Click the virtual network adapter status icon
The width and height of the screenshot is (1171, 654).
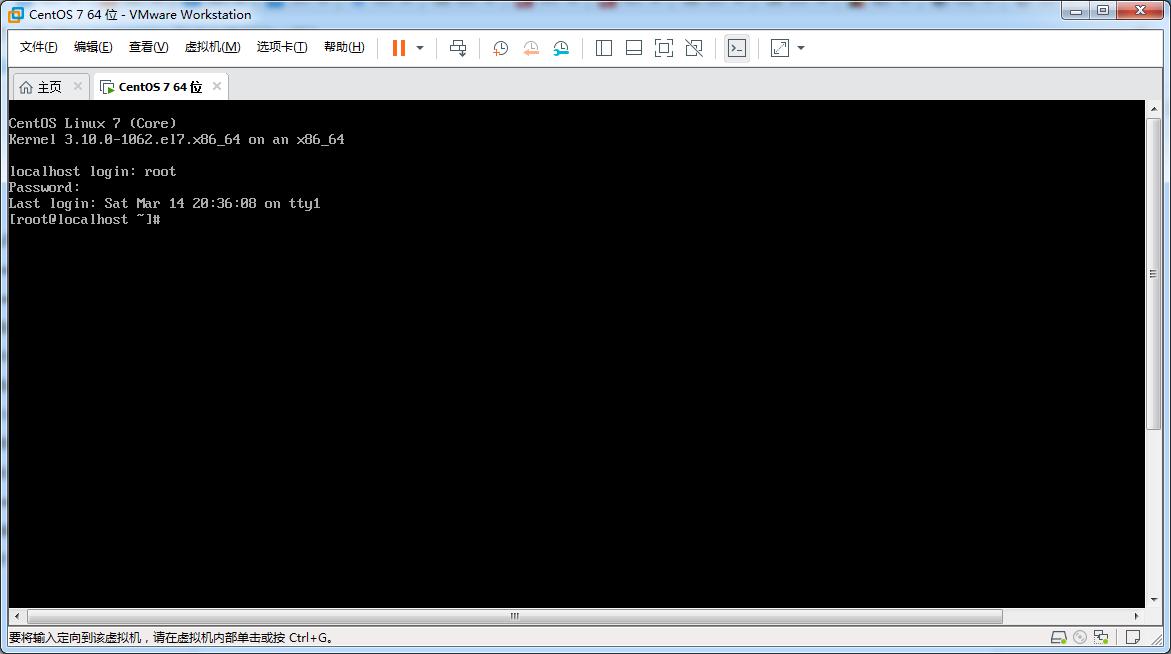click(x=1101, y=637)
